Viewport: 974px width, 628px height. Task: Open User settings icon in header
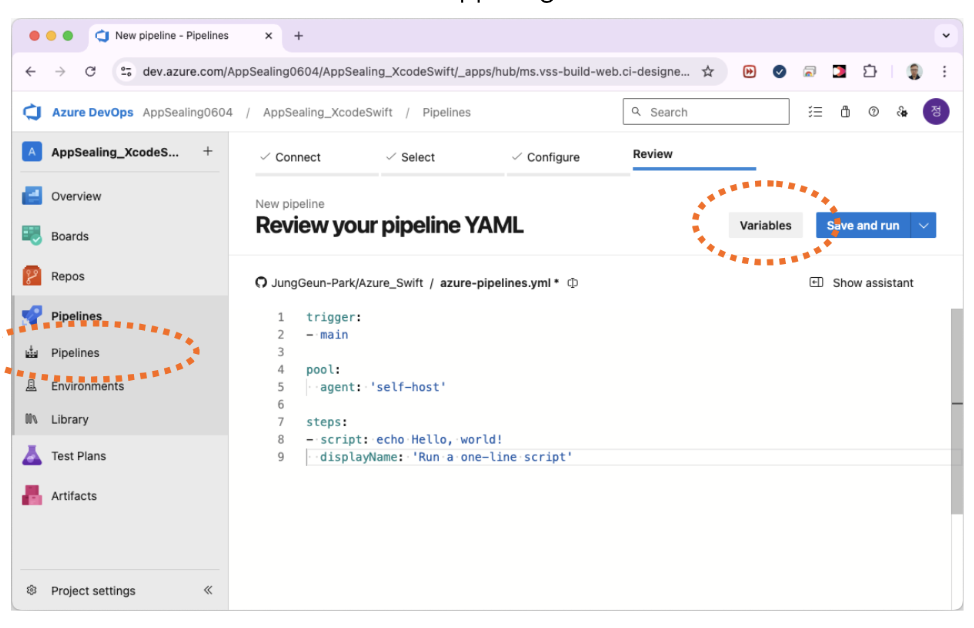[902, 112]
